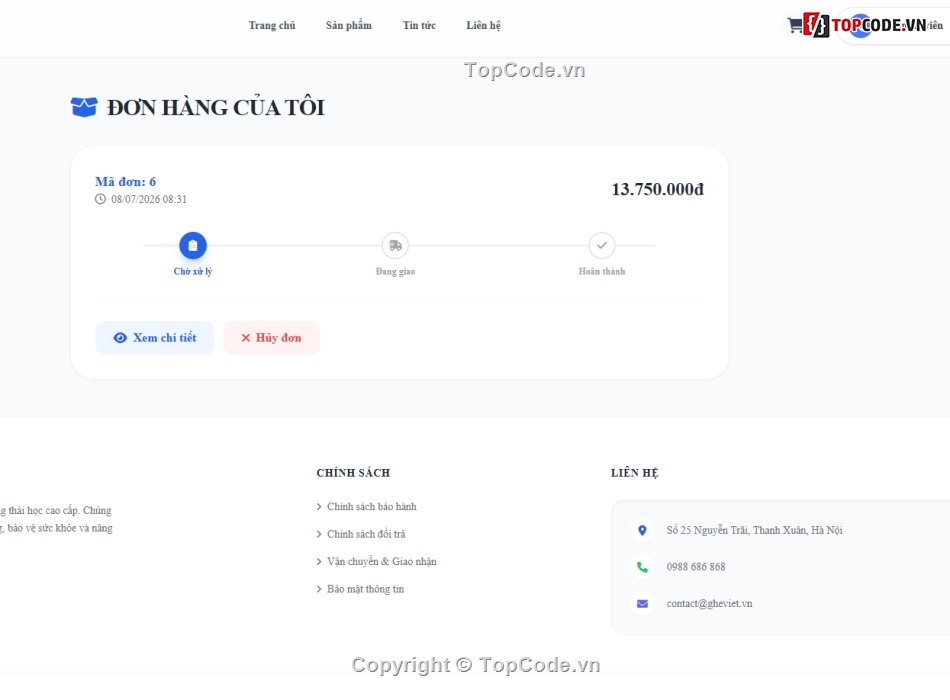Viewport: 950px width, 700px height.
Task: Open Chính sách đổi trả link
Action: click(367, 534)
